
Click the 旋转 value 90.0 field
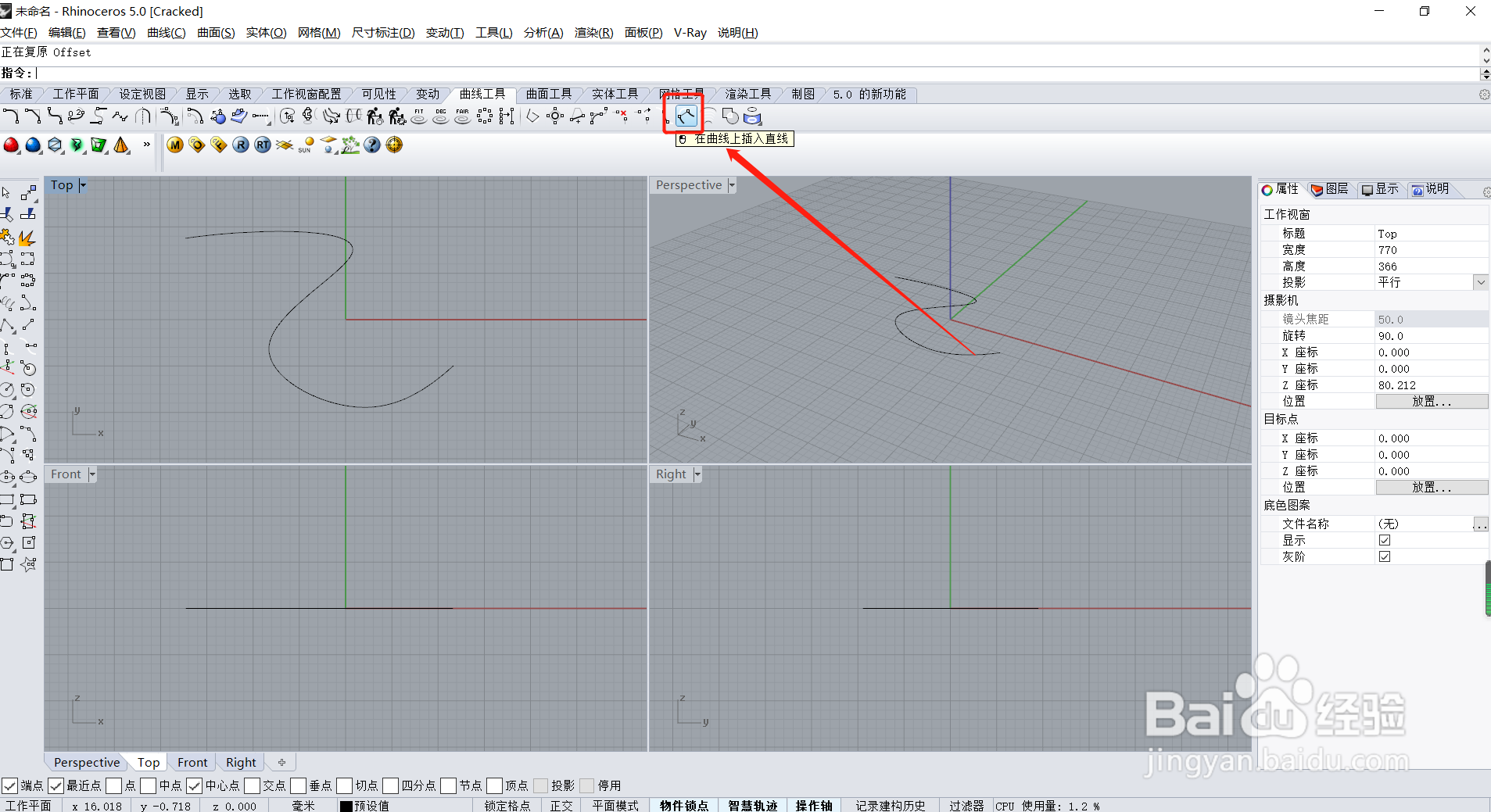coord(1431,335)
